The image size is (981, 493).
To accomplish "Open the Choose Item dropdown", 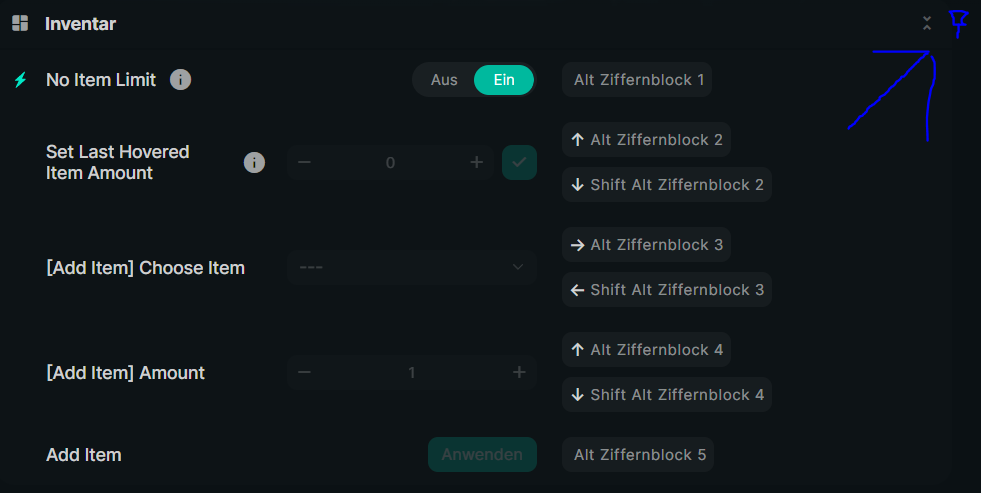I will 412,267.
